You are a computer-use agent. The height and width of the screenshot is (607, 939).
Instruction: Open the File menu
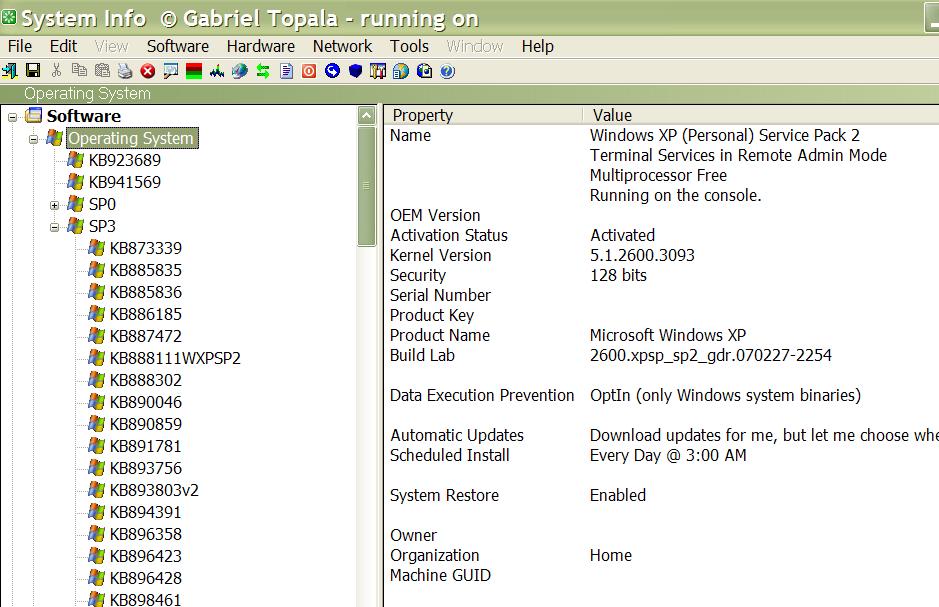pos(20,46)
